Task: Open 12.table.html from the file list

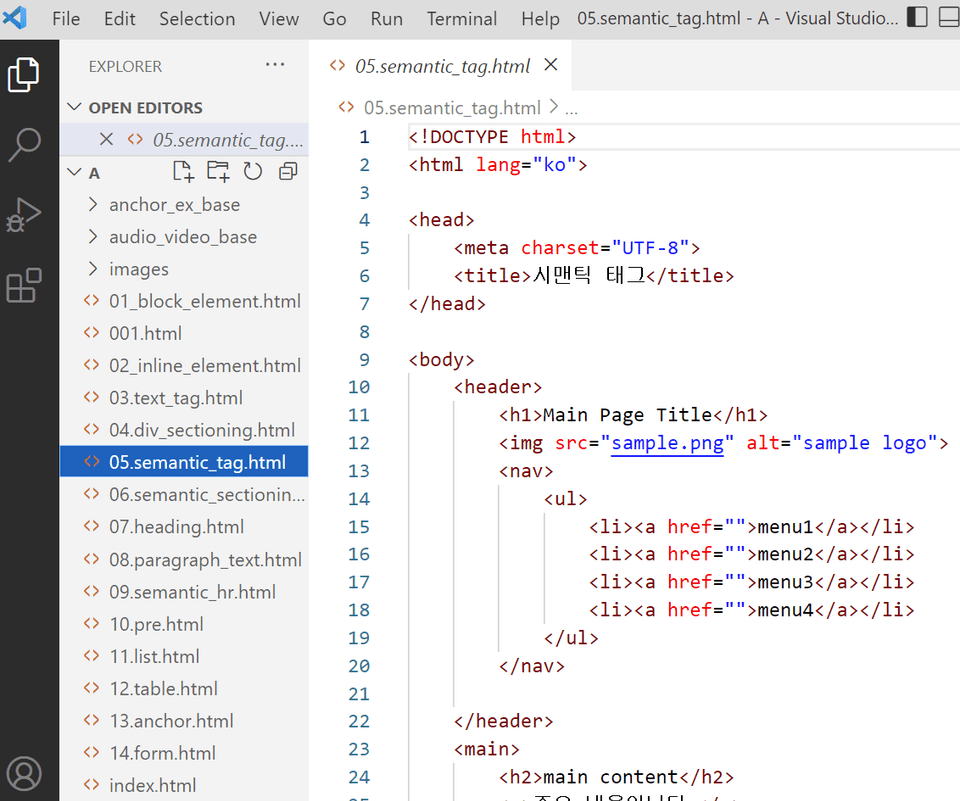Action: point(163,689)
